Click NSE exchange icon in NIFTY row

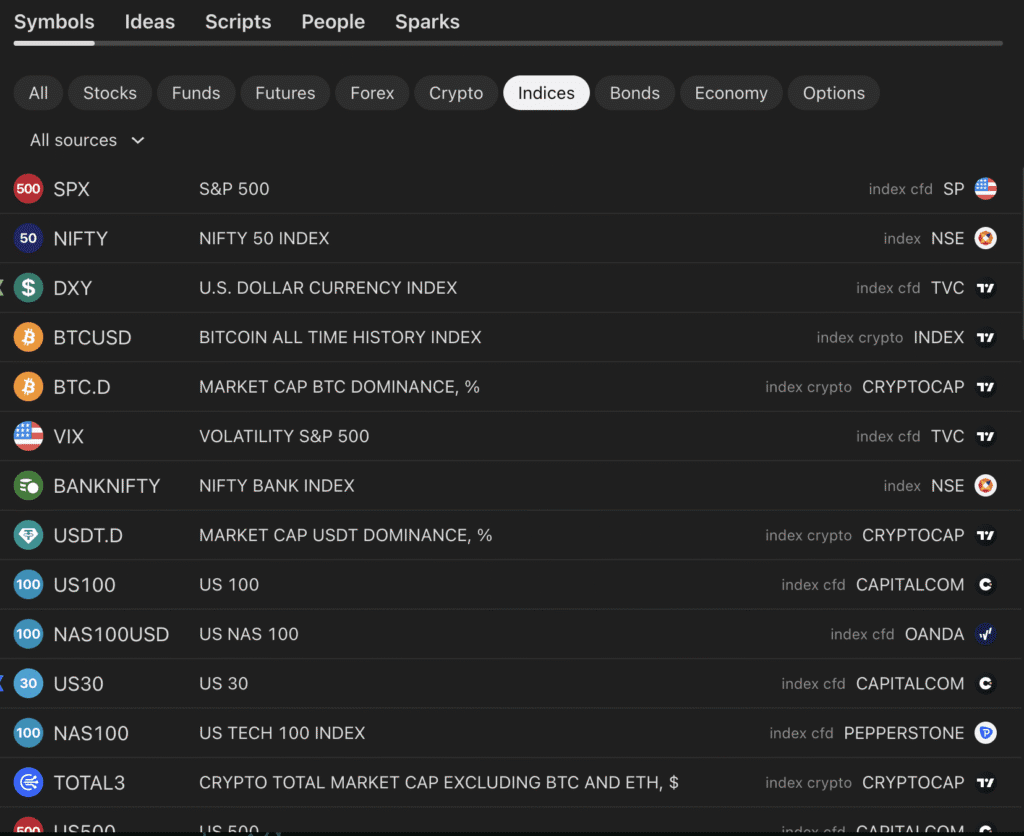(985, 238)
